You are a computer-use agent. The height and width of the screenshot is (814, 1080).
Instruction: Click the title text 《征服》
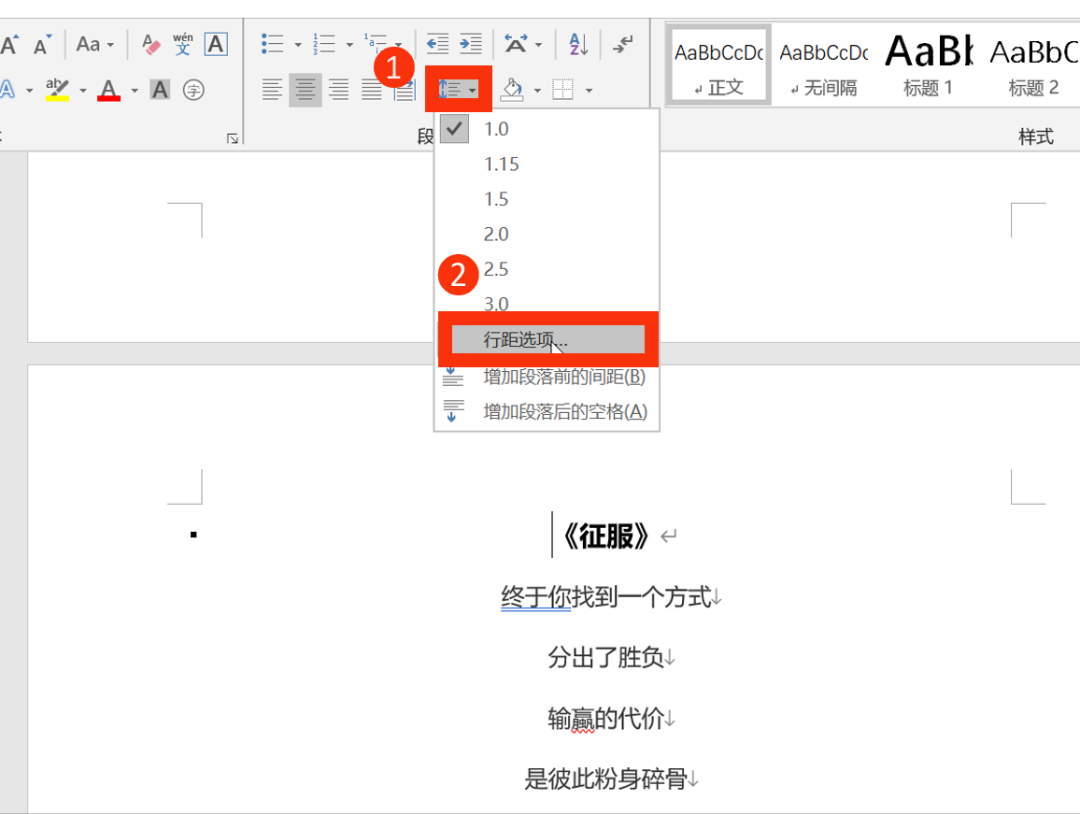(x=606, y=536)
